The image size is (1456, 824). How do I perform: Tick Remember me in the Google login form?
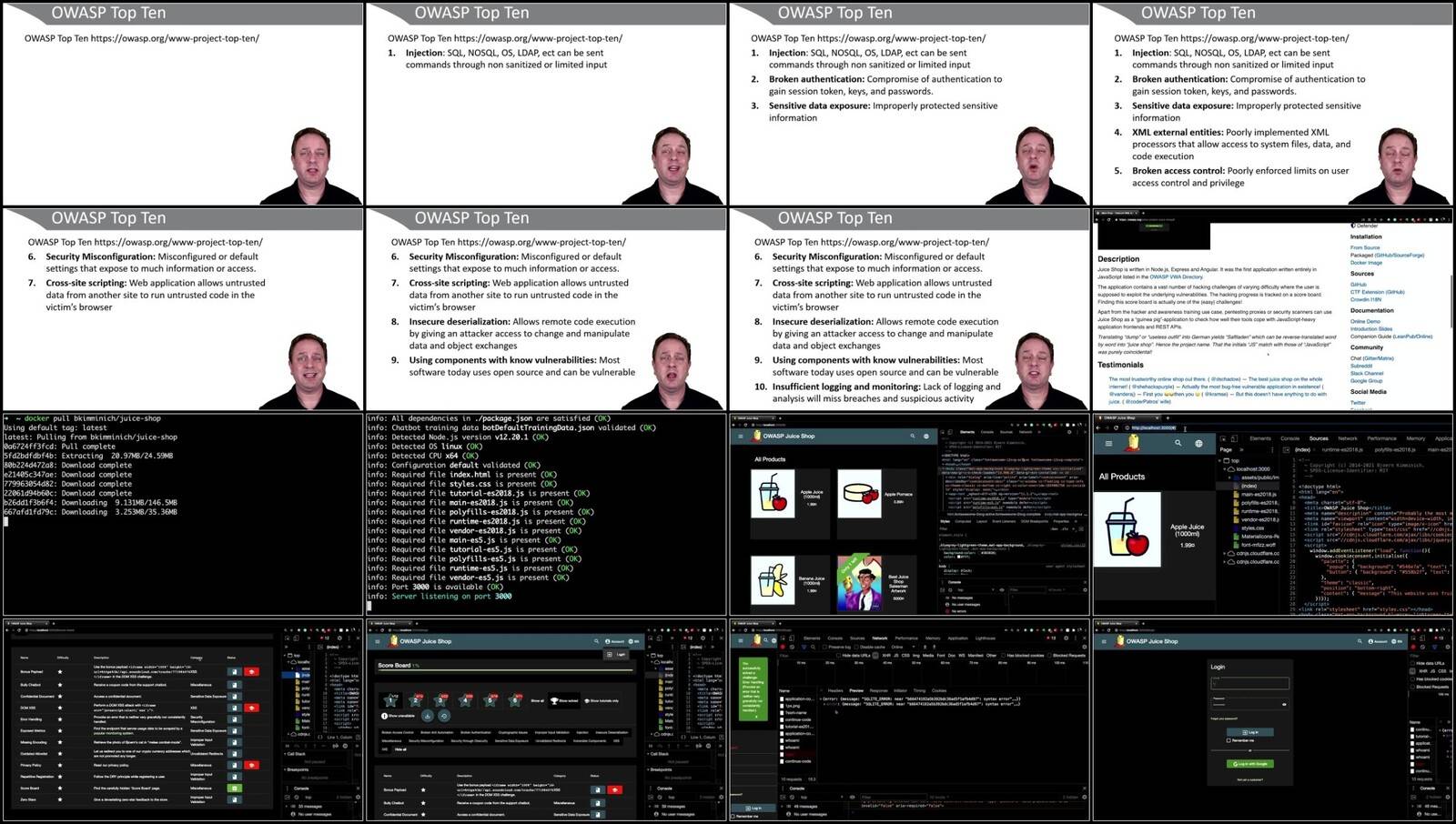coord(1229,740)
